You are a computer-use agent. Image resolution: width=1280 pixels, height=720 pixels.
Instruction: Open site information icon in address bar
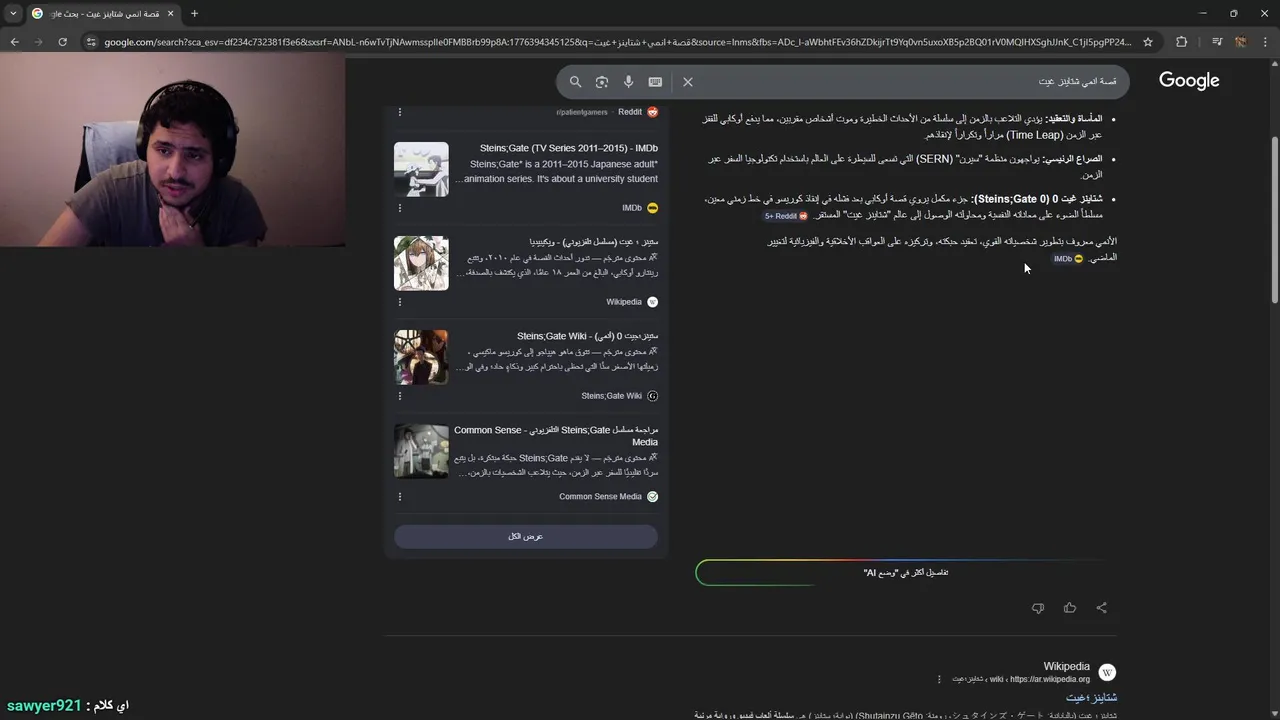pos(91,42)
